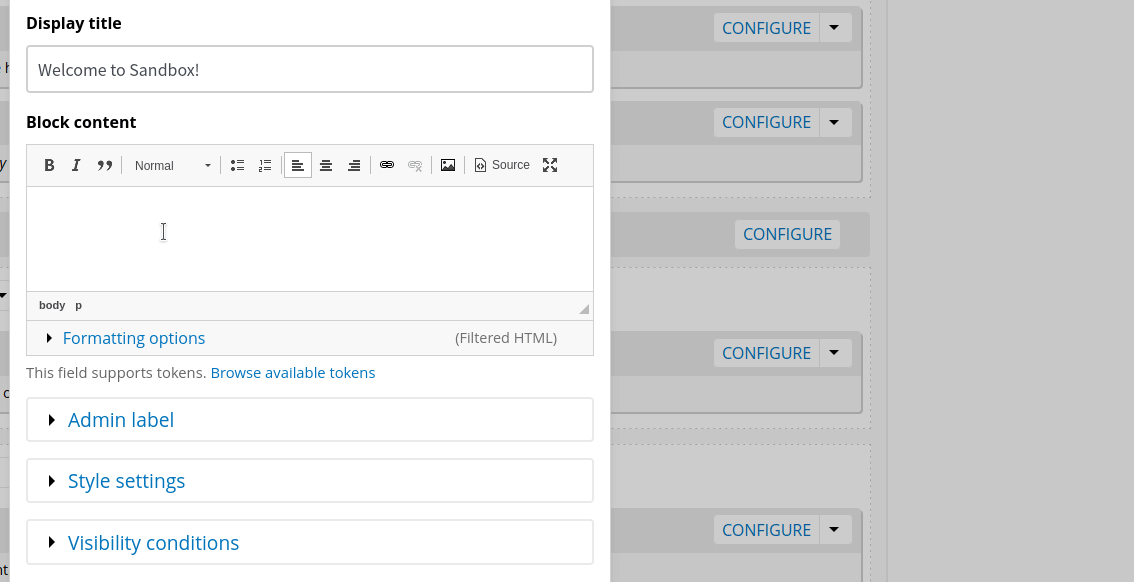
Task: Click inside the Display title field
Action: (x=309, y=69)
